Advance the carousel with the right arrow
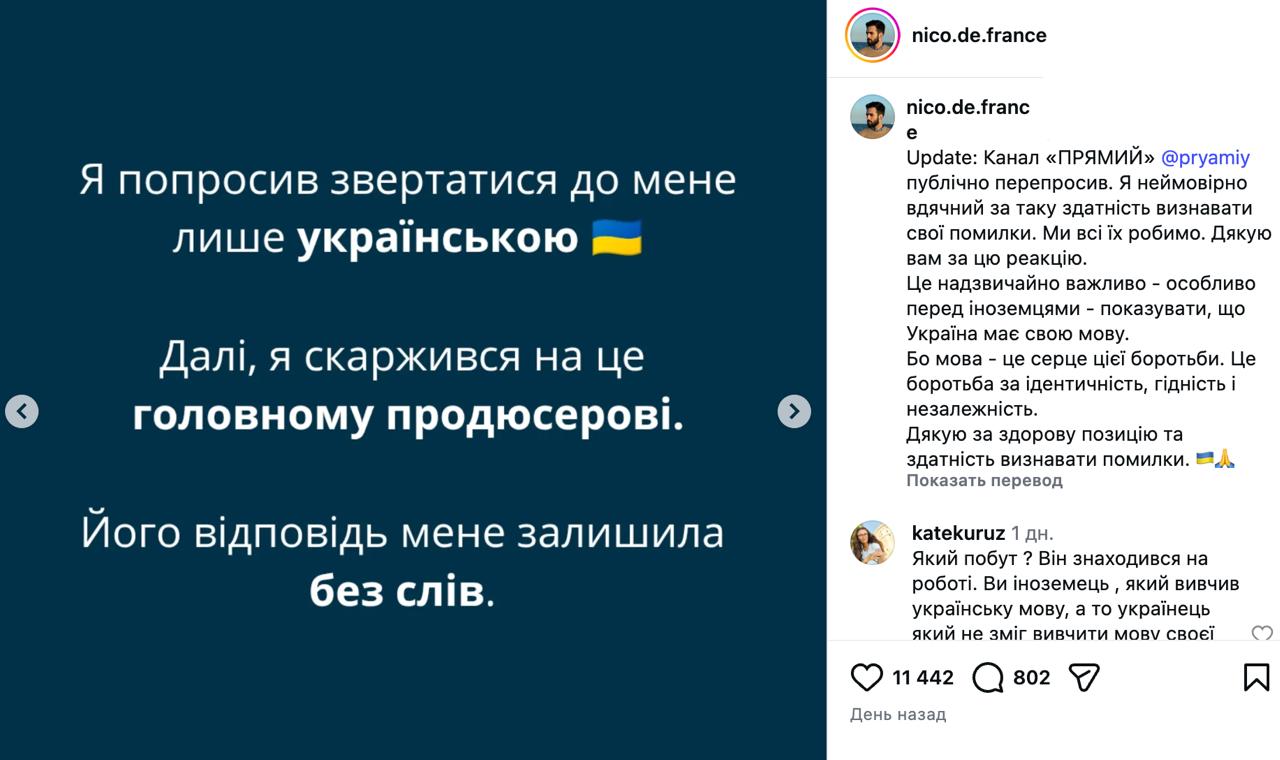The height and width of the screenshot is (760, 1280). click(x=795, y=409)
